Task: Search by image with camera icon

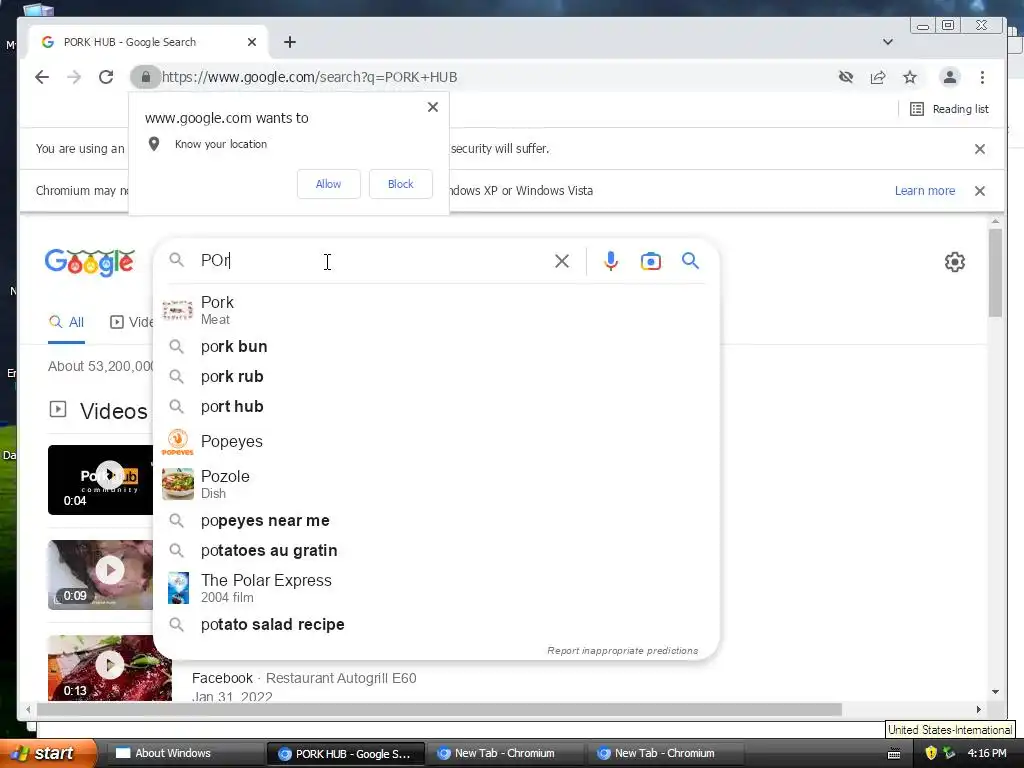Action: click(x=650, y=261)
